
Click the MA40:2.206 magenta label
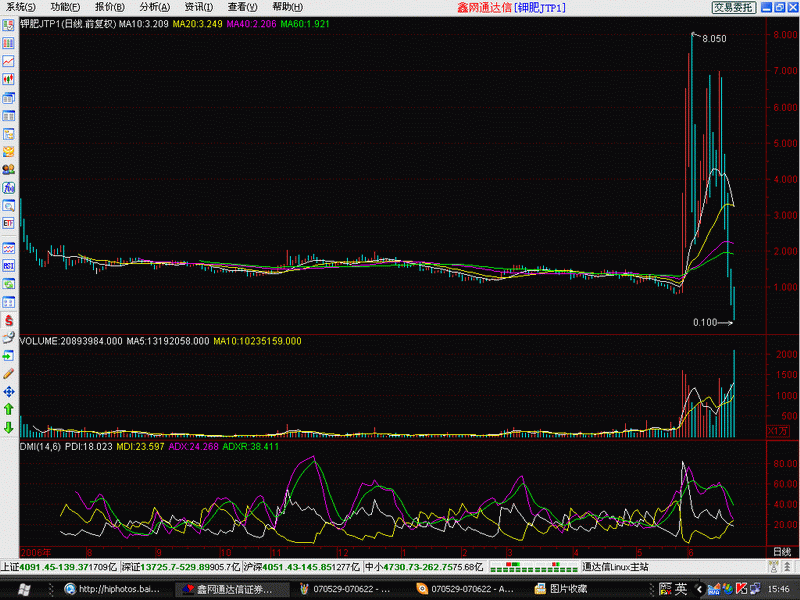click(x=252, y=23)
